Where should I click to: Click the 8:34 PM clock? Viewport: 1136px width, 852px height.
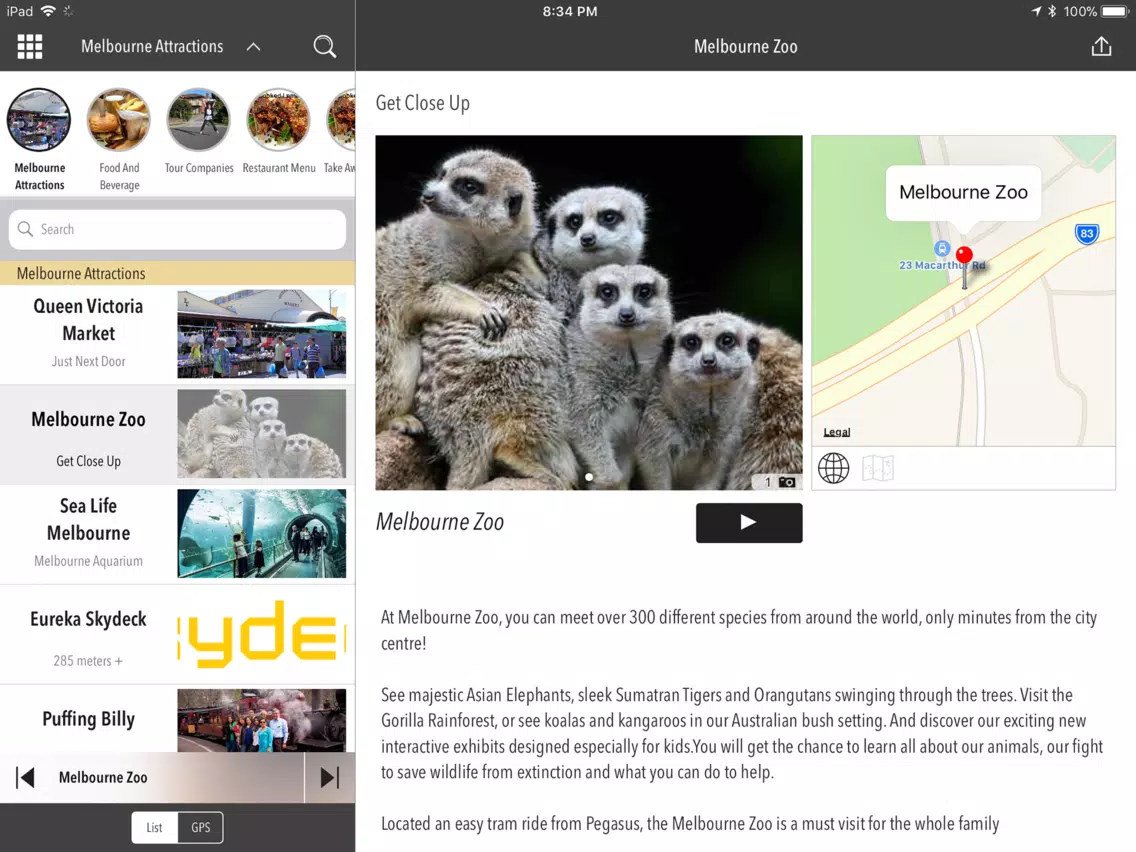point(570,11)
